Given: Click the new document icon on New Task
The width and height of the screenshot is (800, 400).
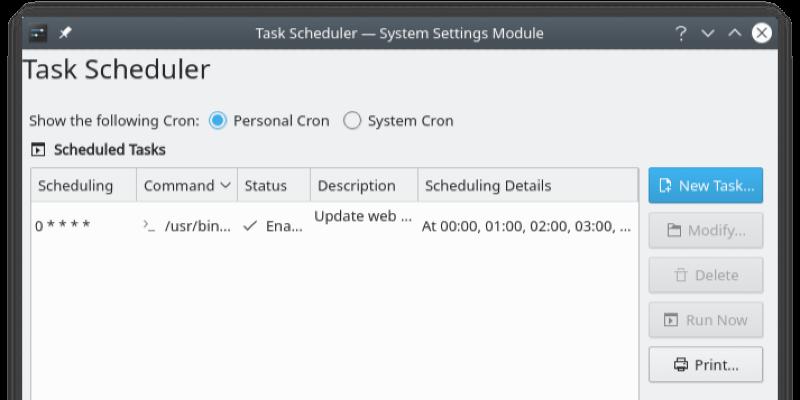Looking at the screenshot, I should (666, 185).
